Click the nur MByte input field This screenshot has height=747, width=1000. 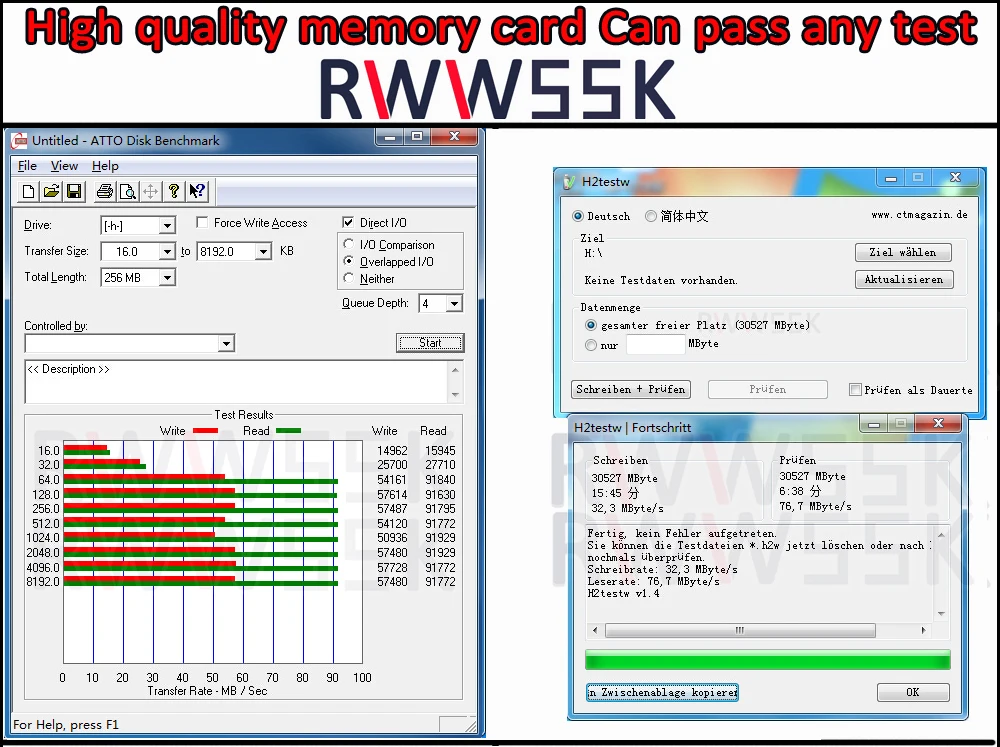click(656, 344)
